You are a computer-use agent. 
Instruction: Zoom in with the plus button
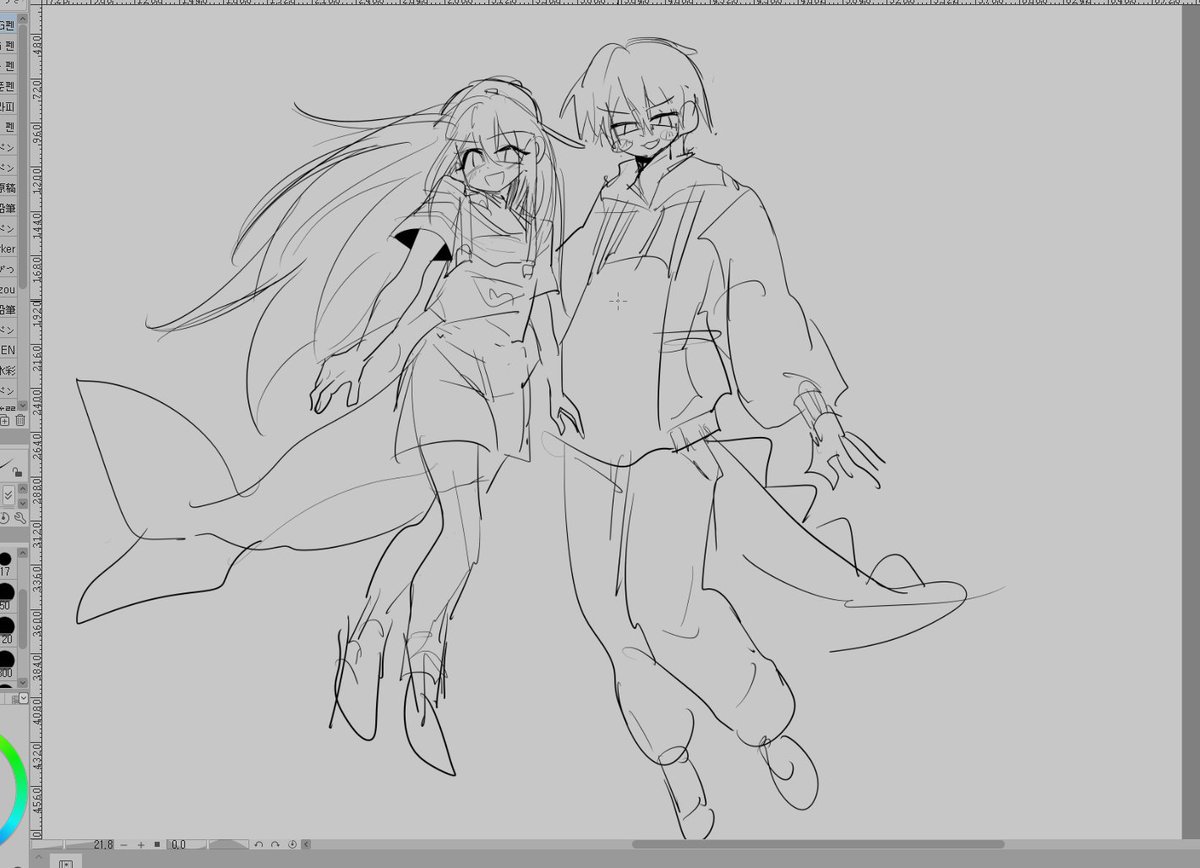[141, 845]
